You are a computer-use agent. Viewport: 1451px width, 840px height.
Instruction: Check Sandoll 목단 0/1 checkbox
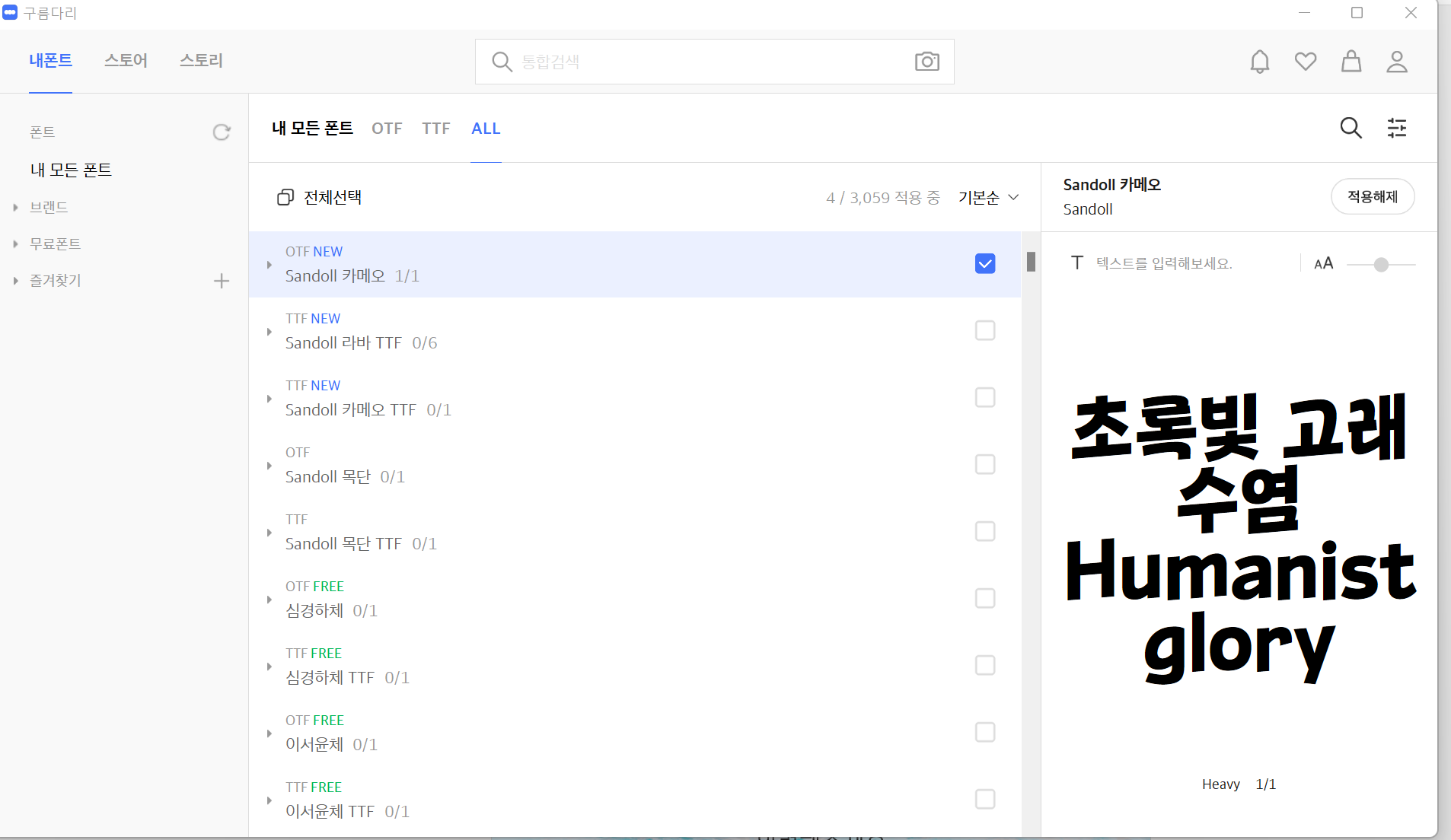(985, 465)
